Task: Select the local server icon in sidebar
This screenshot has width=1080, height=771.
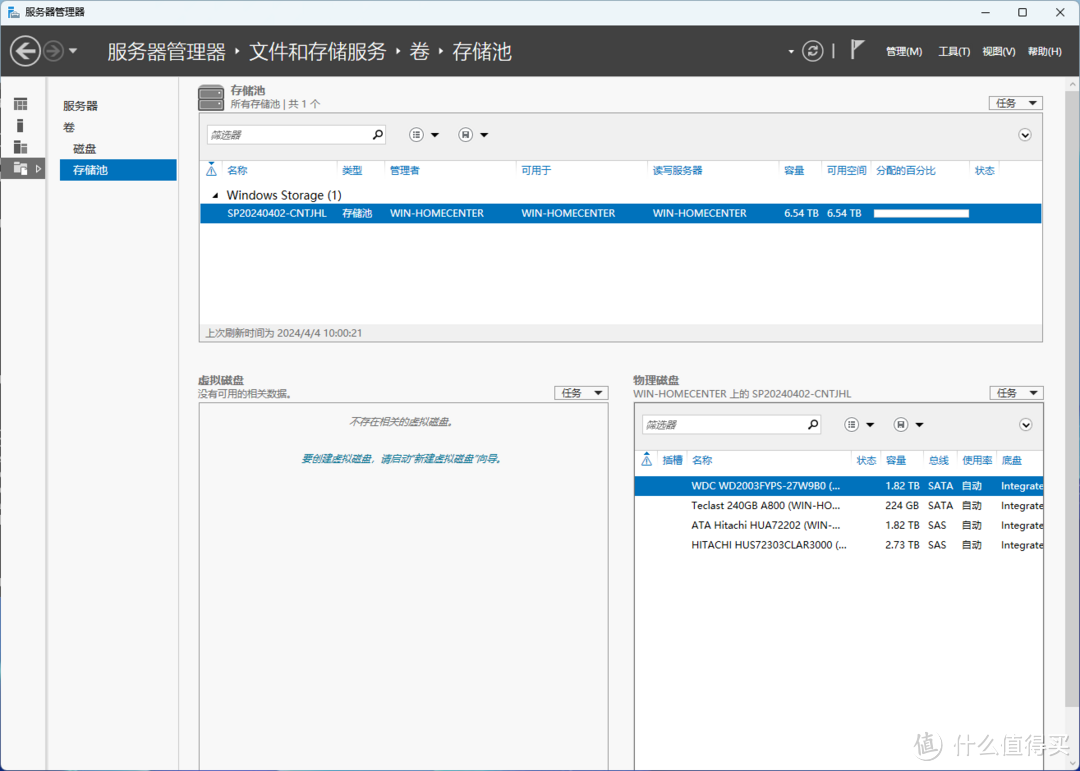Action: coord(21,125)
